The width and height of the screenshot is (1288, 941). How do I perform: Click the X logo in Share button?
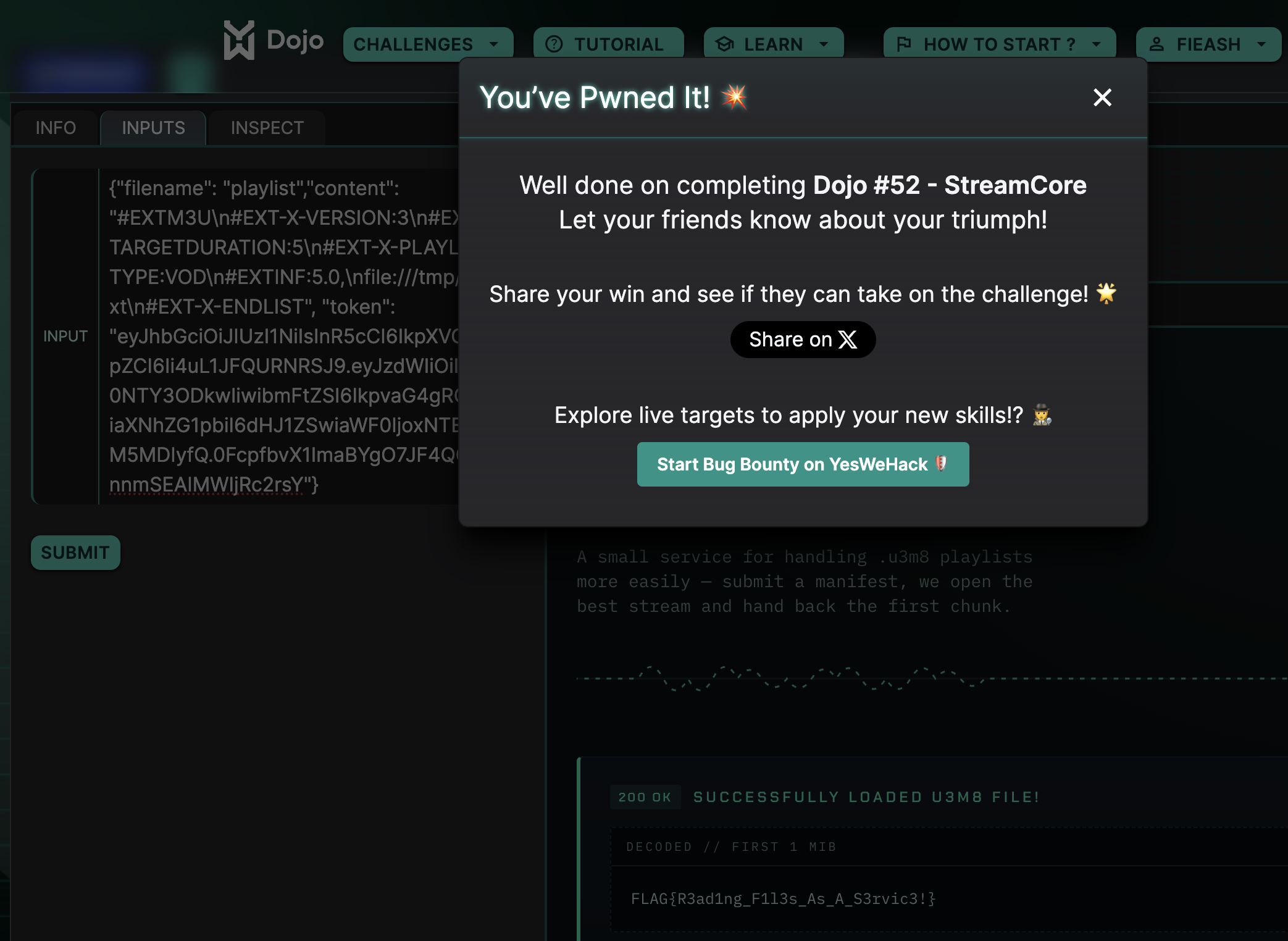tap(848, 340)
